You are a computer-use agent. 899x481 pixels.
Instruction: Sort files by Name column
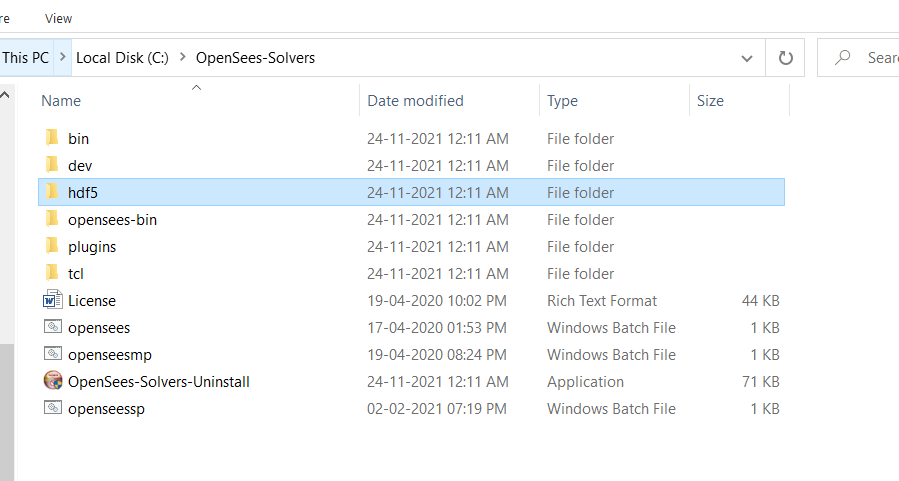coord(61,101)
